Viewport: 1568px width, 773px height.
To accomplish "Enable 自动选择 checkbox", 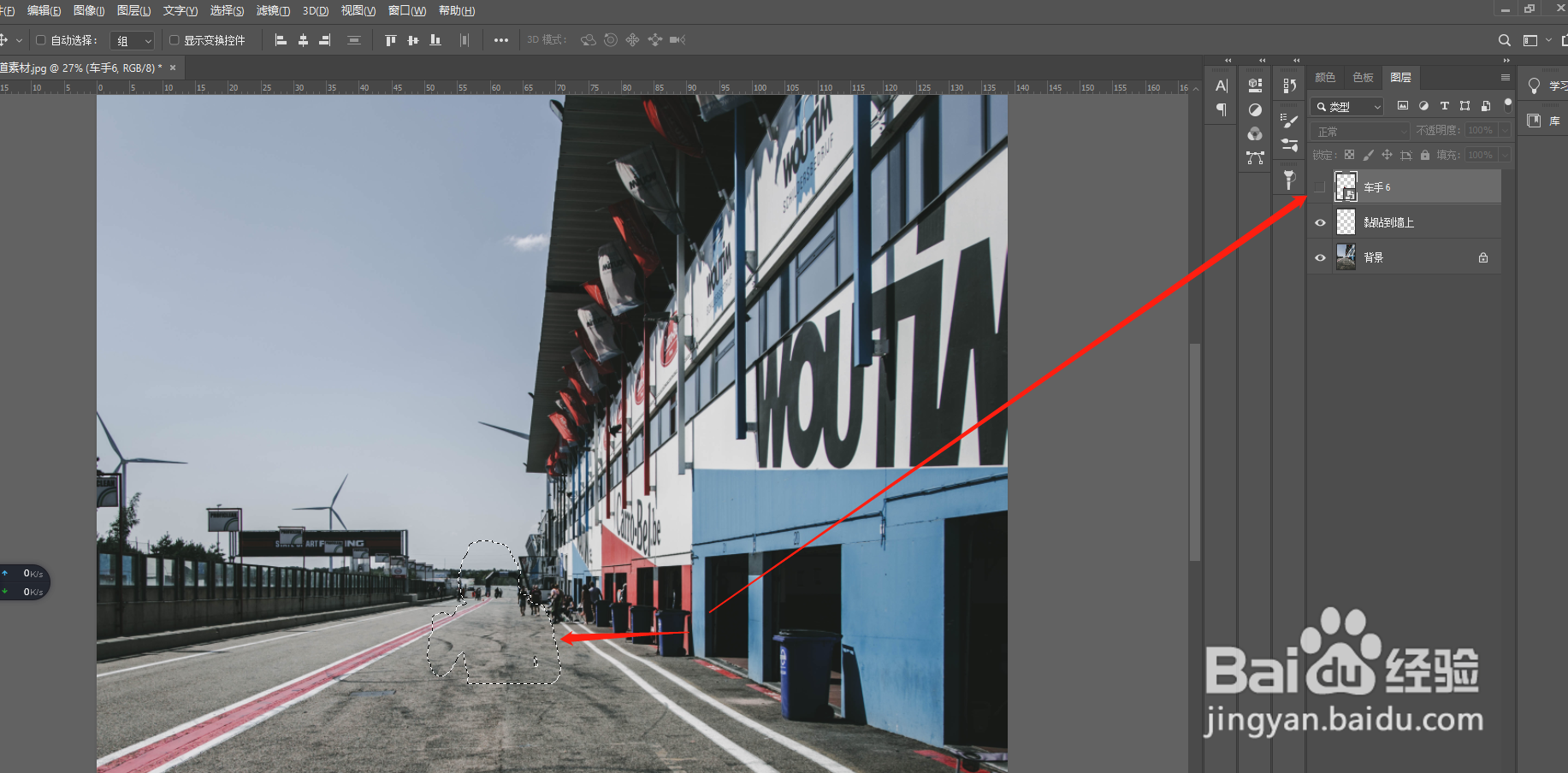I will click(40, 40).
